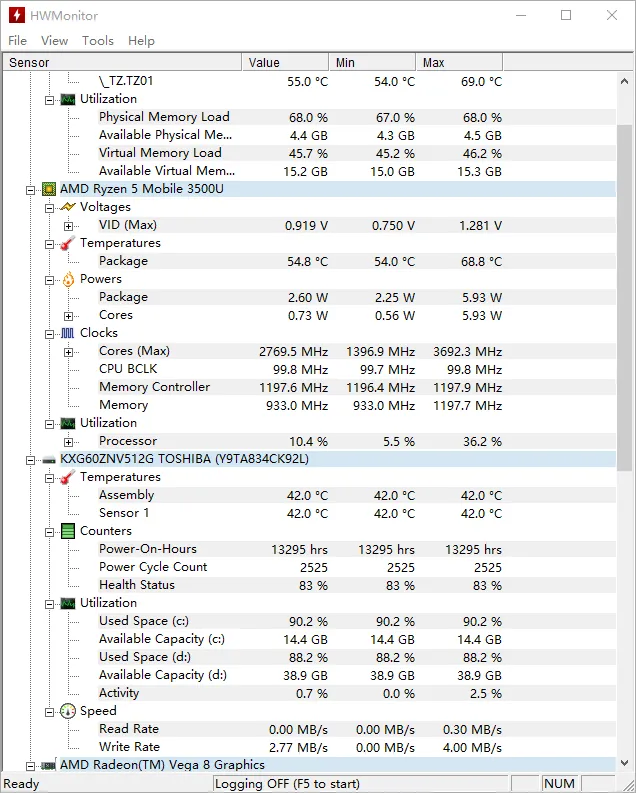Collapse the Speed section
The image size is (636, 793).
pyautogui.click(x=49, y=712)
